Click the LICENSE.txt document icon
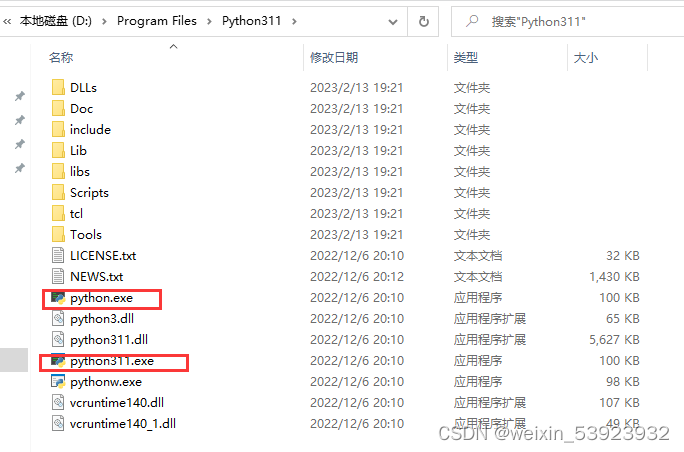684x452 pixels. (x=58, y=255)
